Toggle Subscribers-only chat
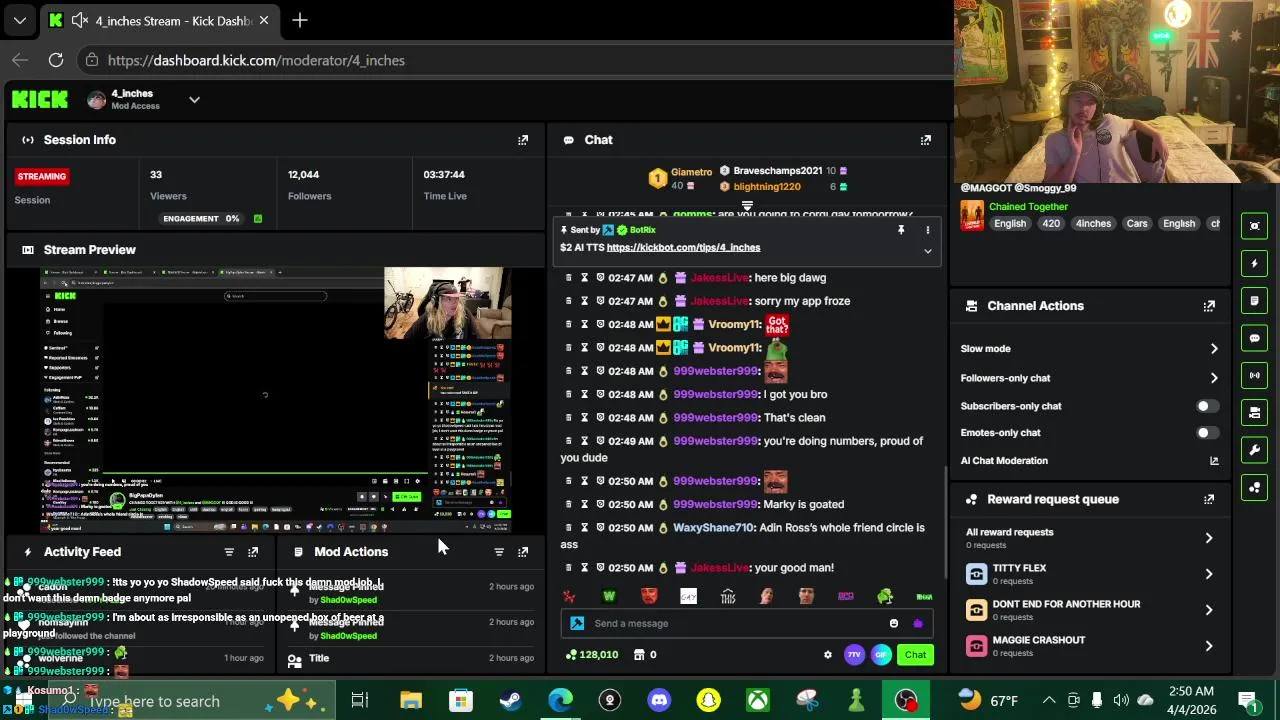This screenshot has width=1280, height=720. [x=1207, y=406]
